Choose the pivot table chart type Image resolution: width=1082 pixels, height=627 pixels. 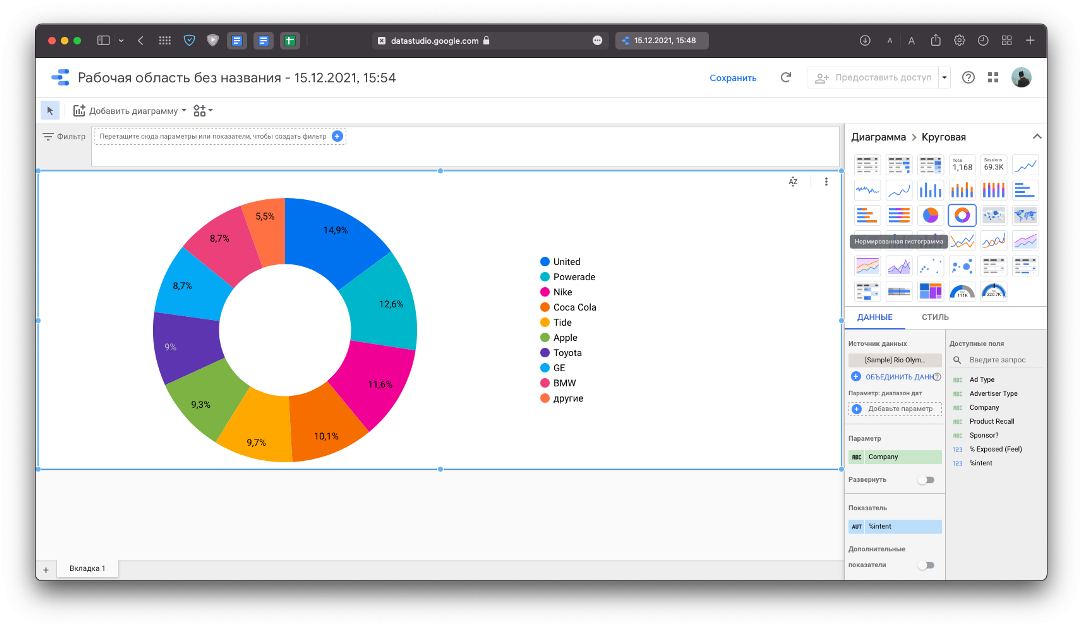point(994,266)
